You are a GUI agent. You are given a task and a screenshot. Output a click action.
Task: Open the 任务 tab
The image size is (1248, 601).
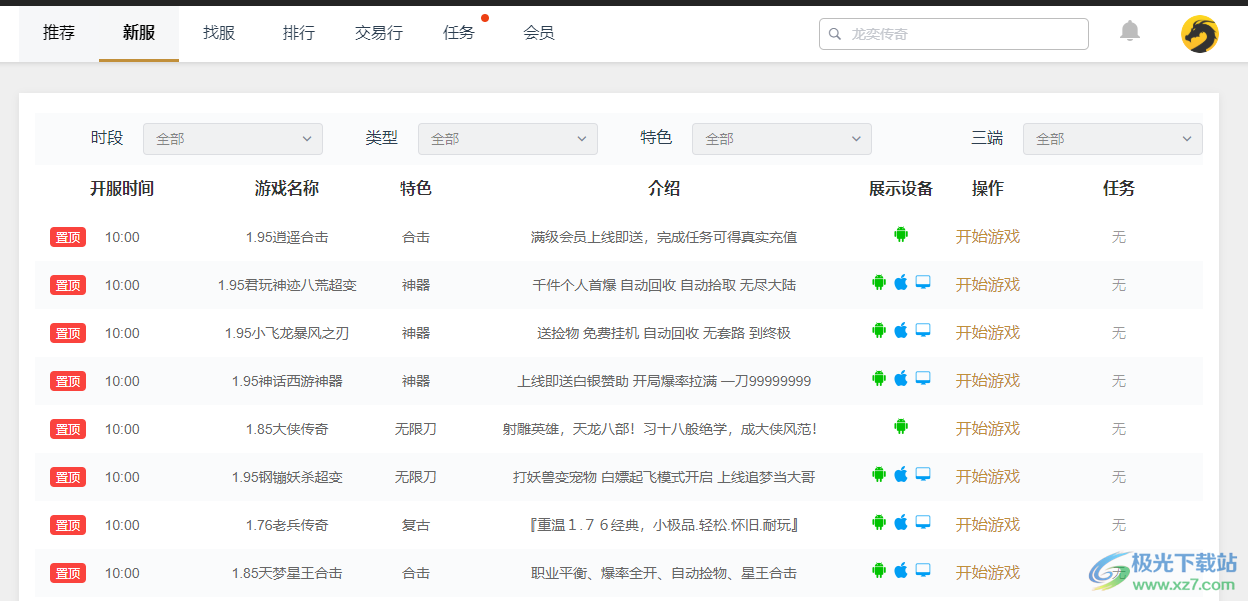tap(459, 33)
